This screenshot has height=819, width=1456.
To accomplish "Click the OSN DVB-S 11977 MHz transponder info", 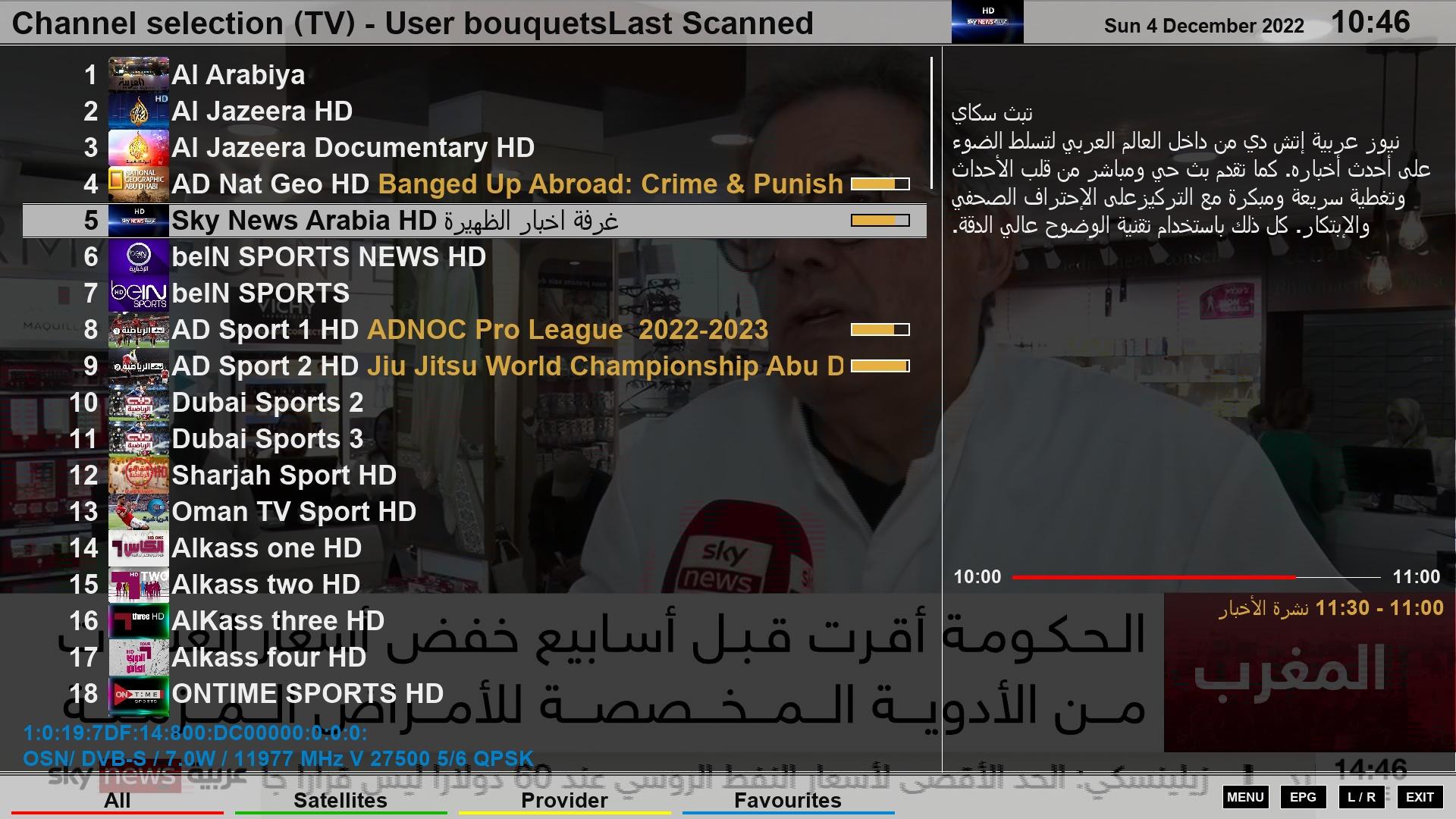I will point(278,759).
